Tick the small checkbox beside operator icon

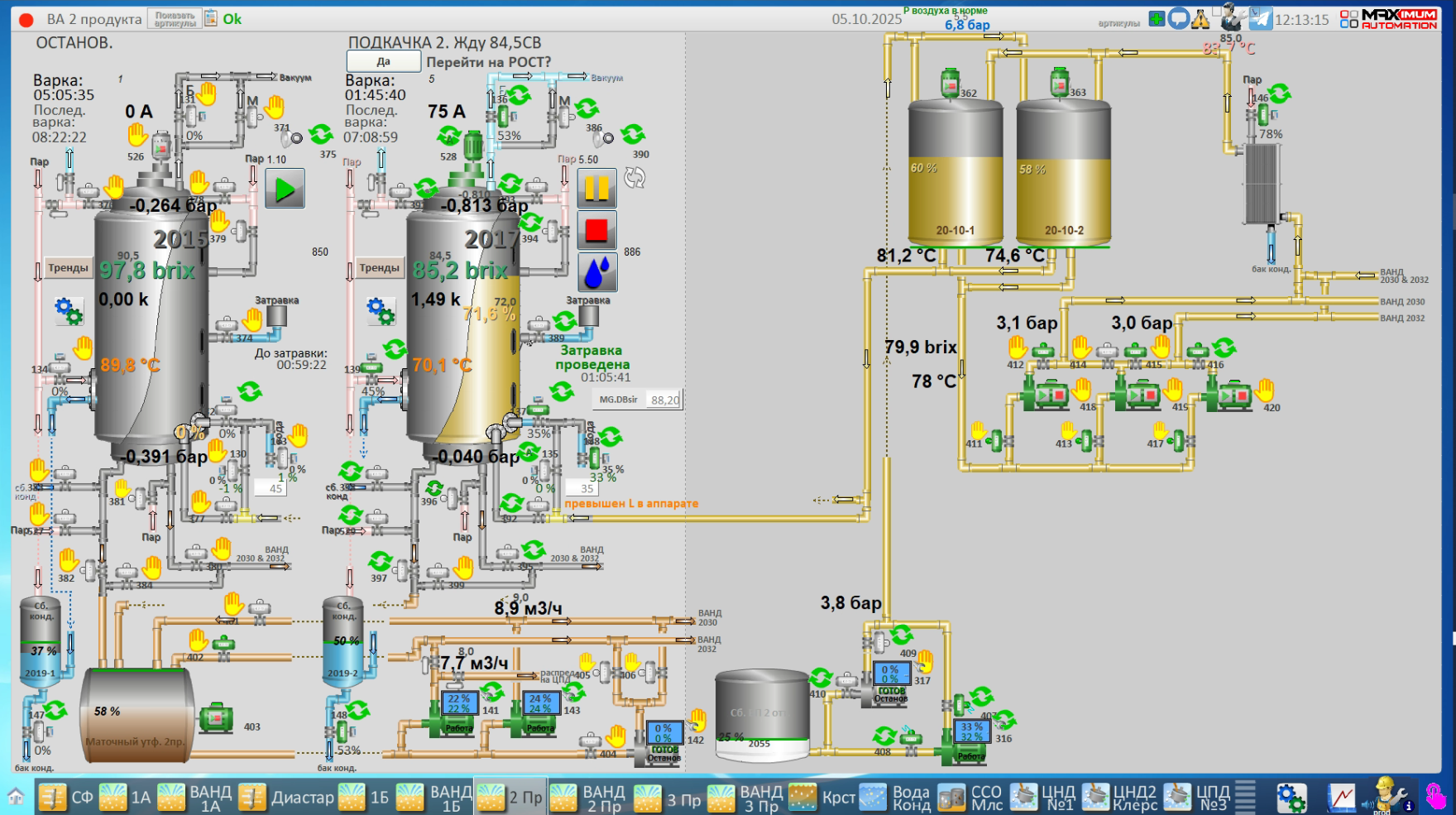pos(1218,10)
